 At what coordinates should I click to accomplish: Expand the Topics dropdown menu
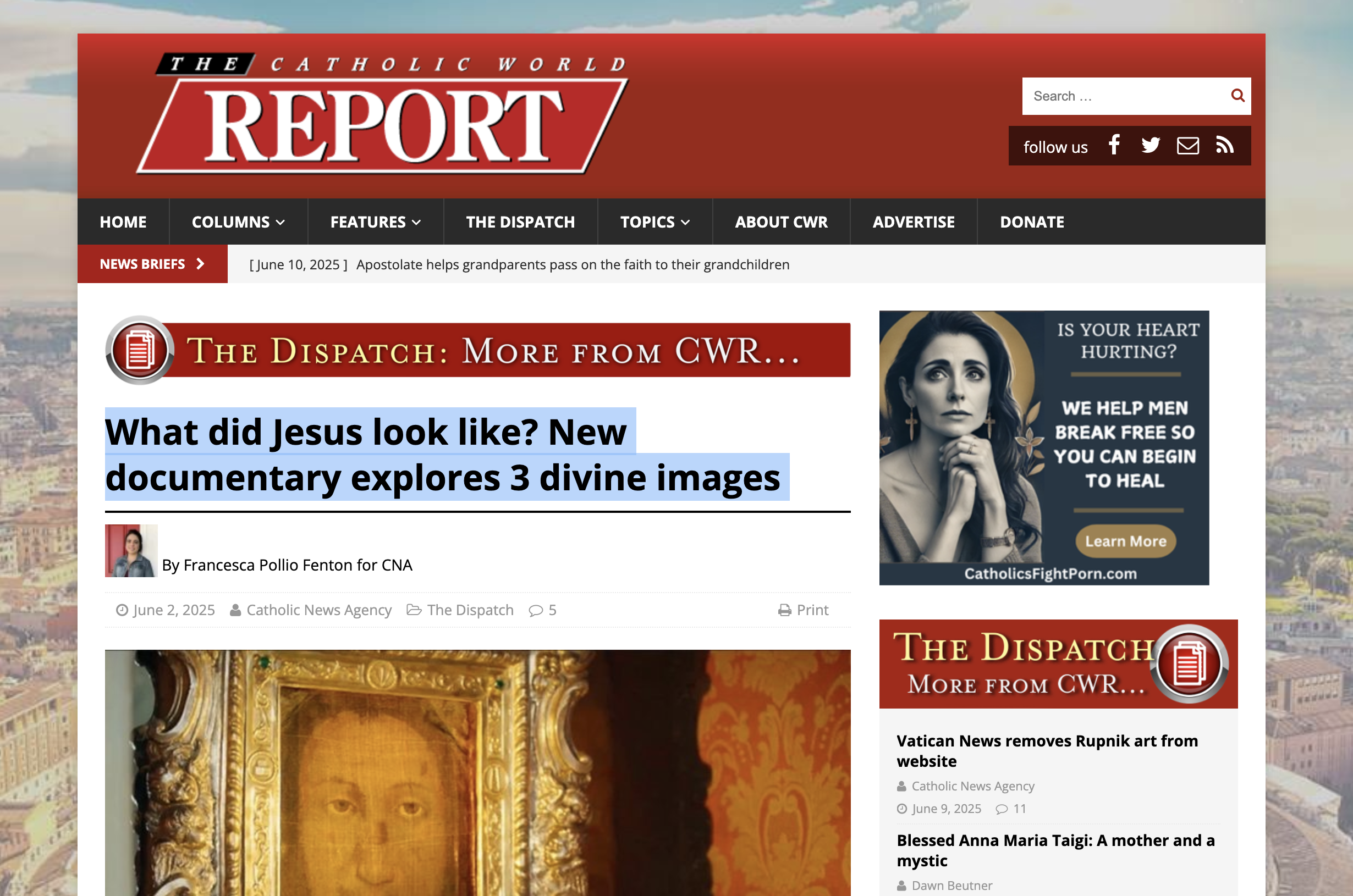[654, 222]
